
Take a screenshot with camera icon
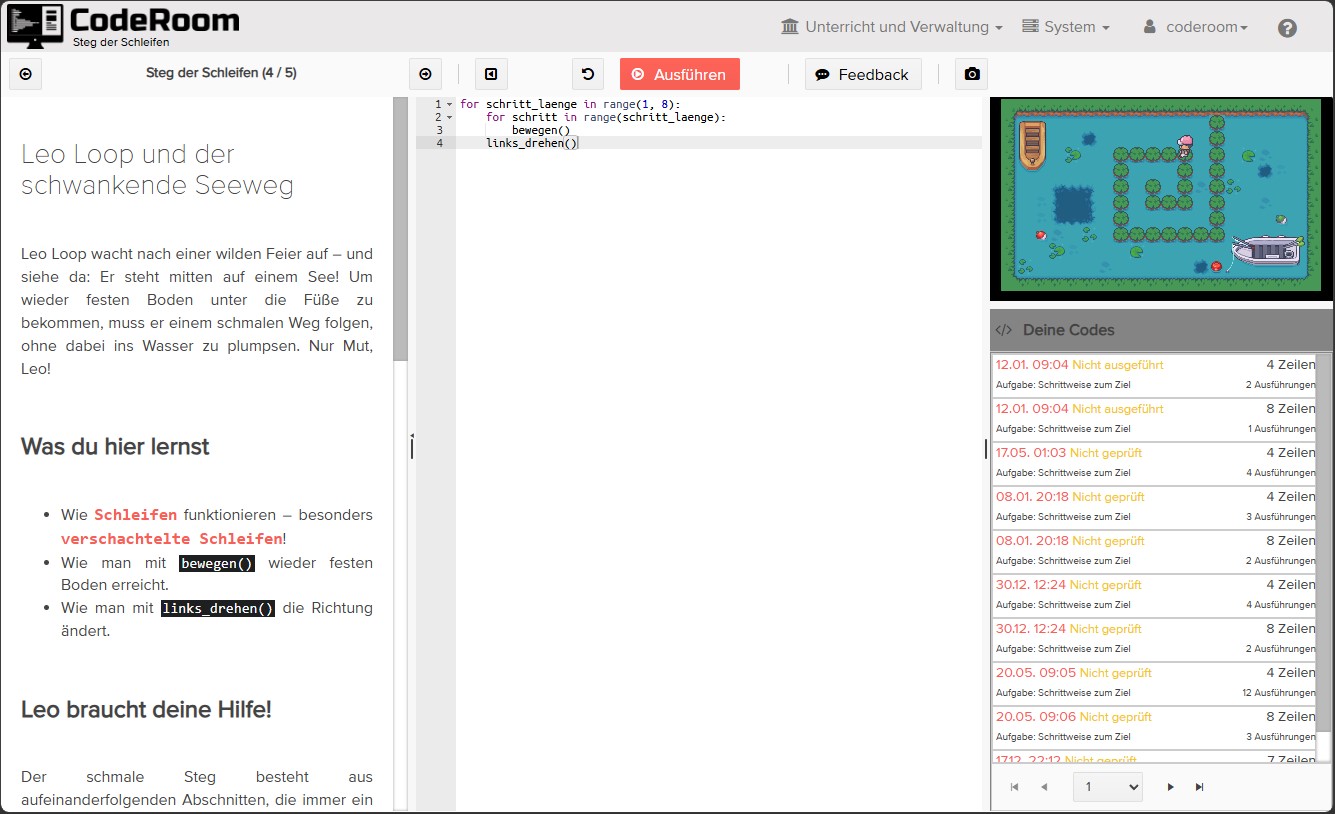point(971,74)
